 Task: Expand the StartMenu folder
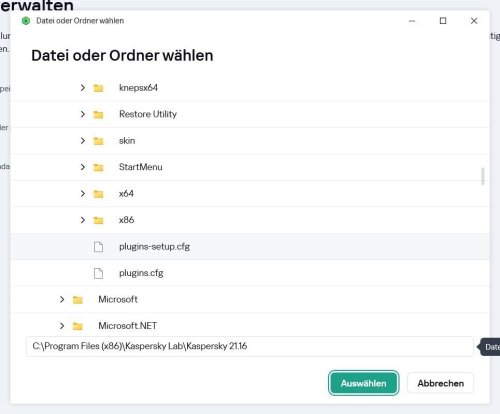tap(83, 167)
